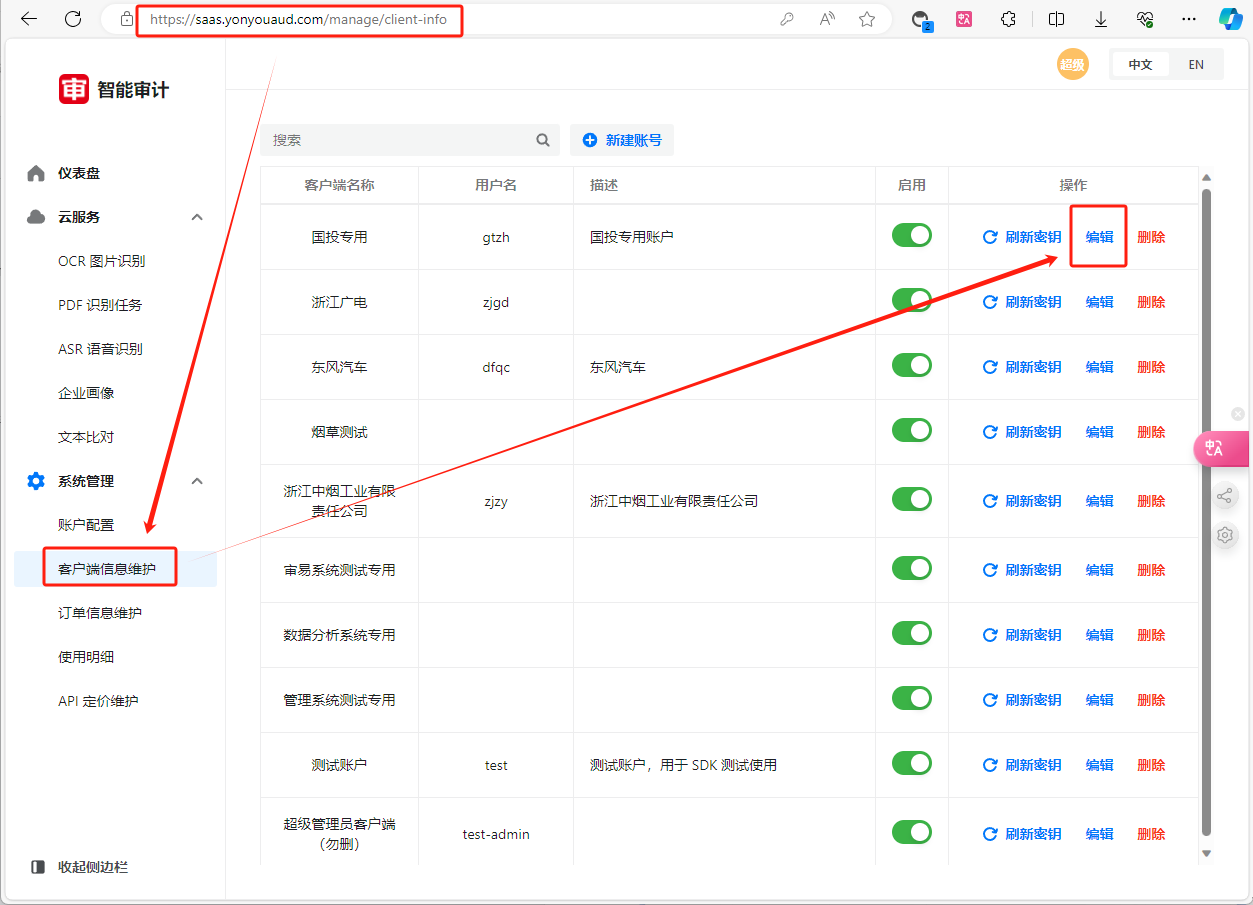Disable the 国投专用 account toggle
Viewport: 1253px width, 905px height.
click(911, 235)
